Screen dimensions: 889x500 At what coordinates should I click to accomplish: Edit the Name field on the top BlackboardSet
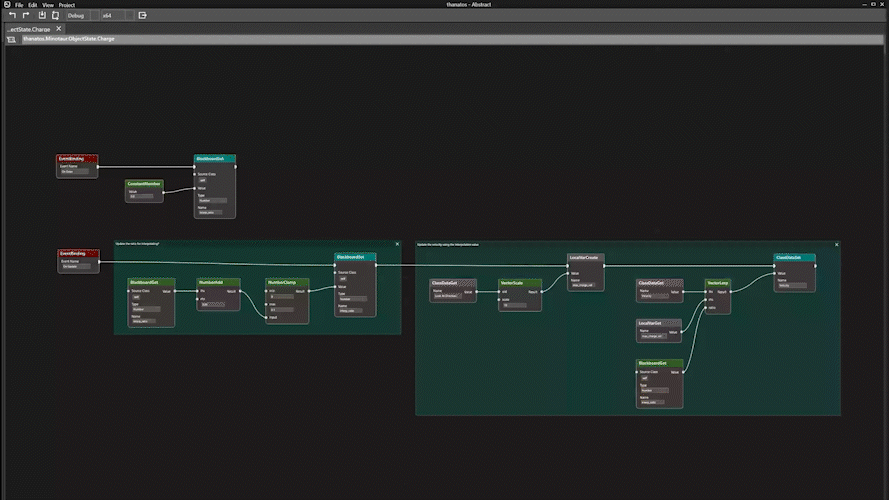click(x=210, y=213)
